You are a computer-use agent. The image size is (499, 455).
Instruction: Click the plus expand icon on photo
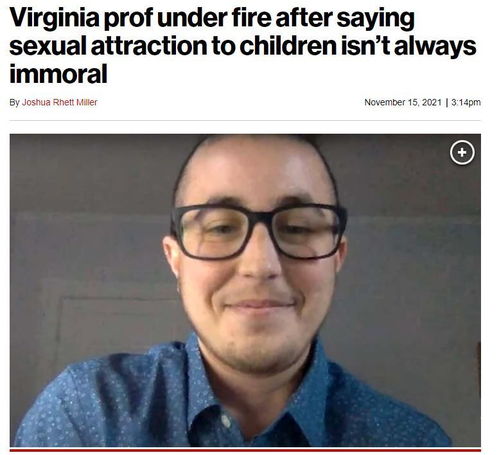[462, 153]
